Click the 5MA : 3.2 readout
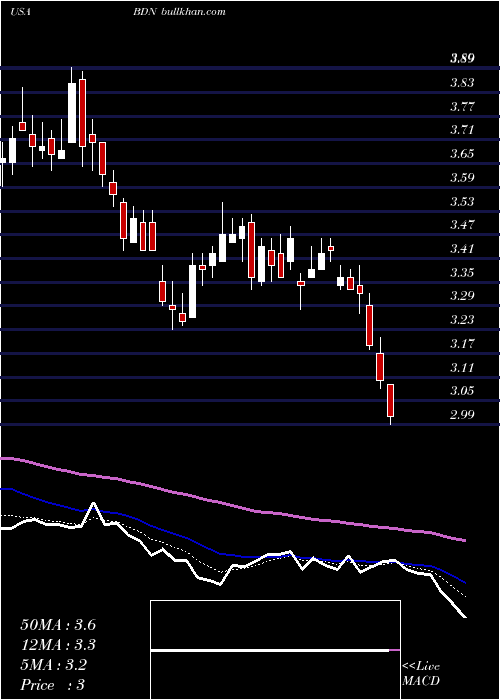500x700 pixels. coord(54,665)
